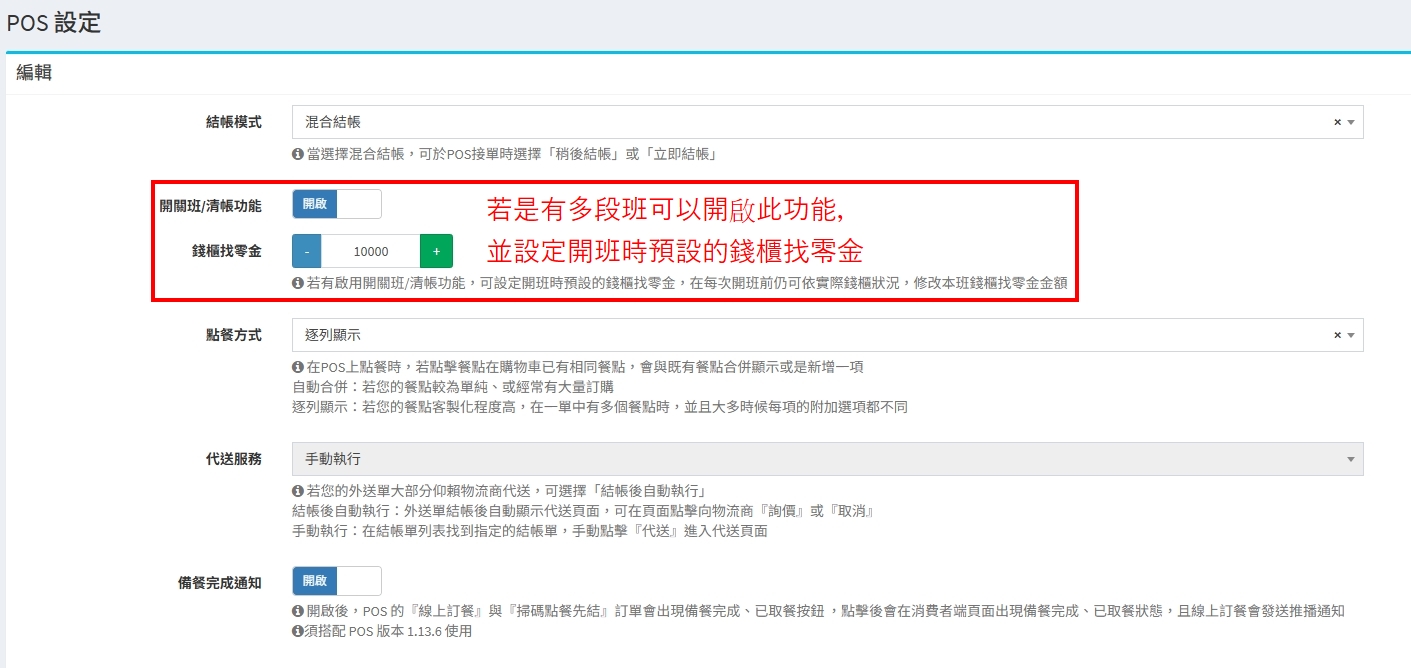
Task: Expand the 點餐方式 dropdown showing 逐列顯示
Action: 827,335
